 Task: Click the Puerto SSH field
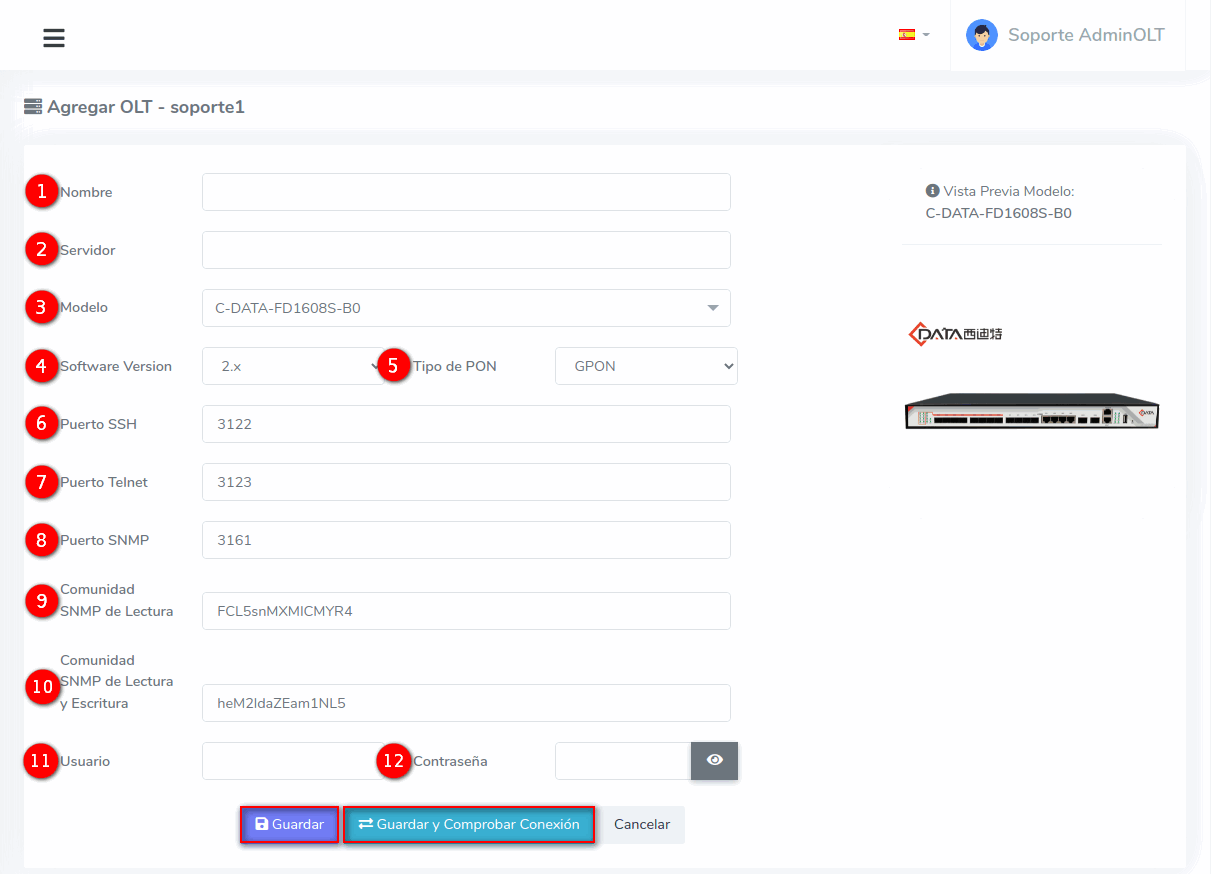(x=466, y=424)
